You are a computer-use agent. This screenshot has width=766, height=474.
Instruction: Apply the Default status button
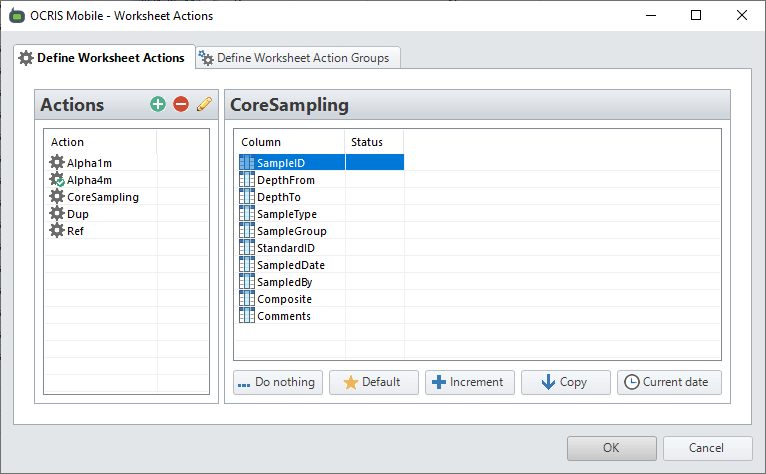click(x=373, y=382)
